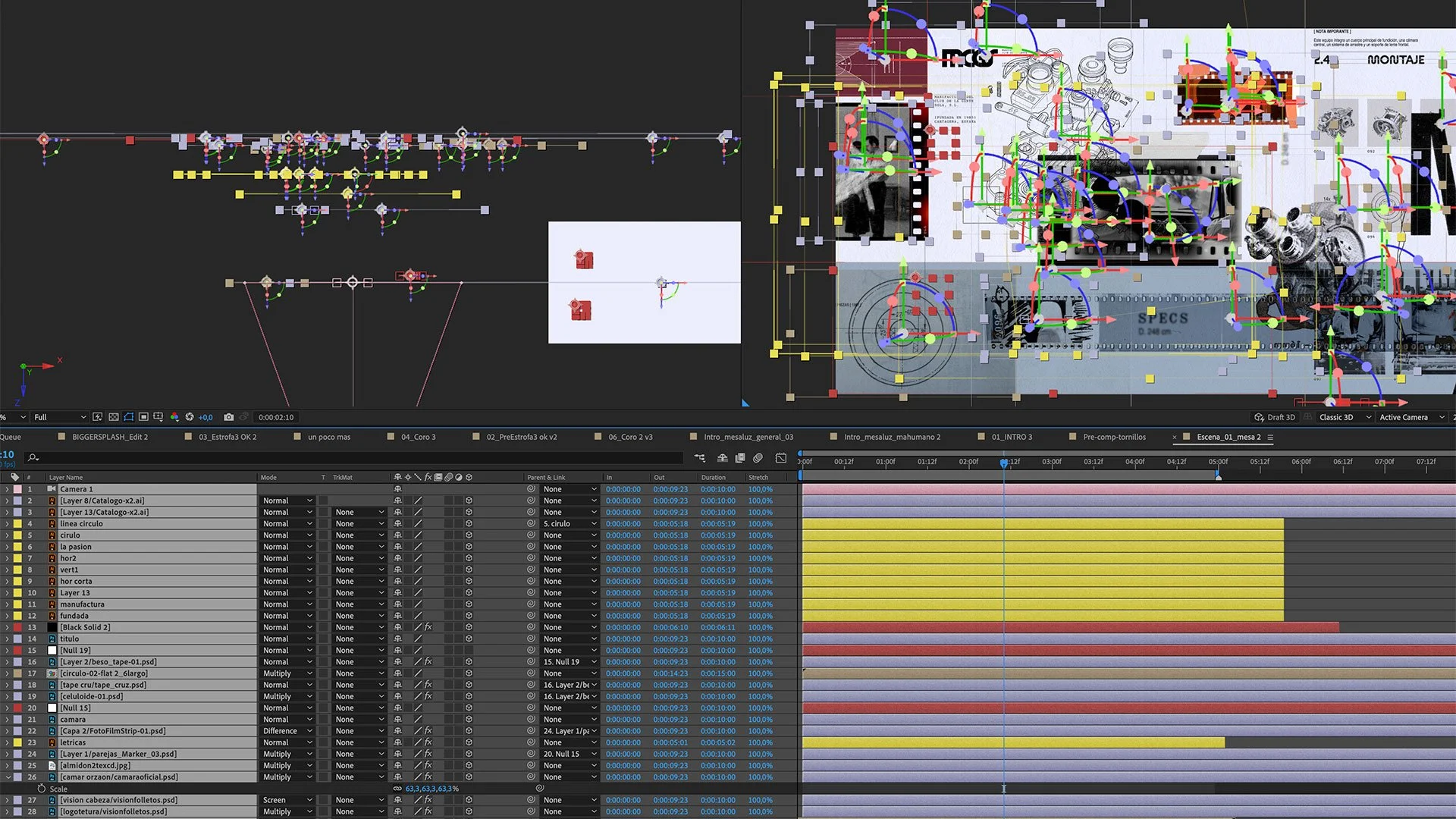Image resolution: width=1456 pixels, height=819 pixels.
Task: Open Difference mode dropdown for Capa 2/FotoFilmStrip
Action: click(287, 731)
